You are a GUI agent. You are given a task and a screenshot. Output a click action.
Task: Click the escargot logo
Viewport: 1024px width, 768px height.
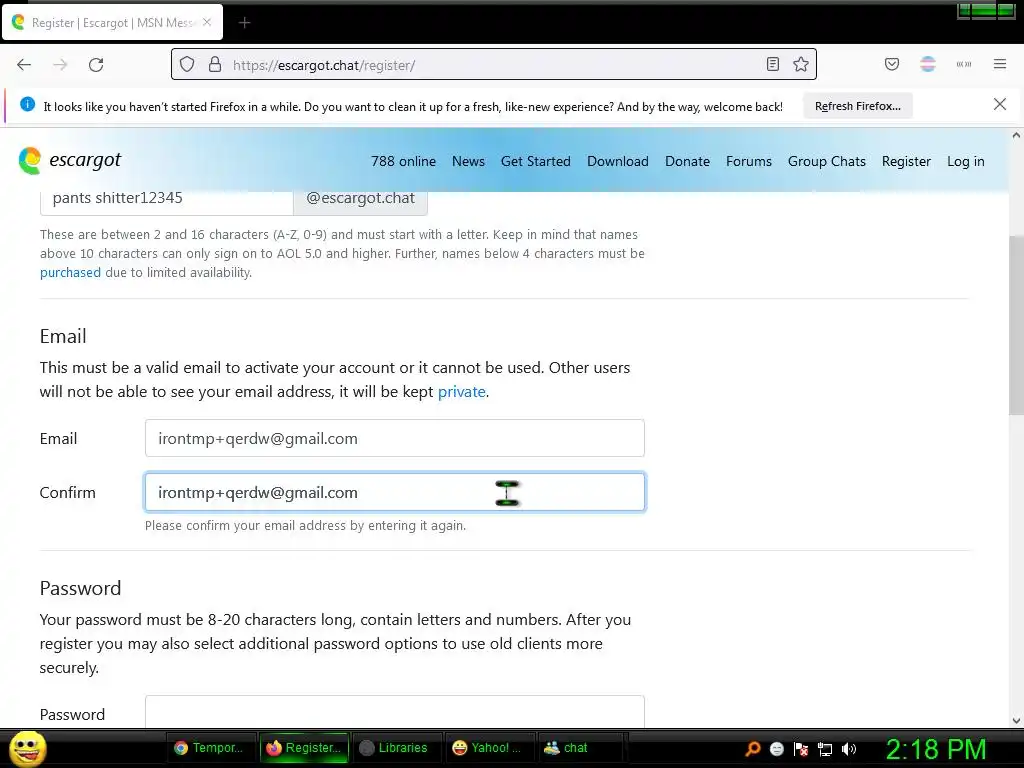pyautogui.click(x=69, y=161)
